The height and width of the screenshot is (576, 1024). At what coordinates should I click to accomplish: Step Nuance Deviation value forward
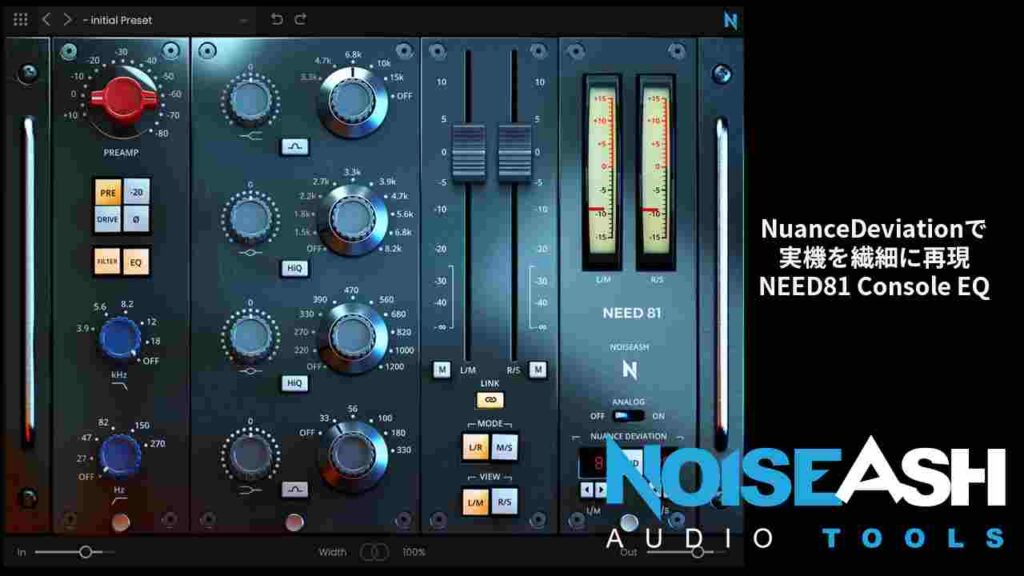[x=600, y=488]
